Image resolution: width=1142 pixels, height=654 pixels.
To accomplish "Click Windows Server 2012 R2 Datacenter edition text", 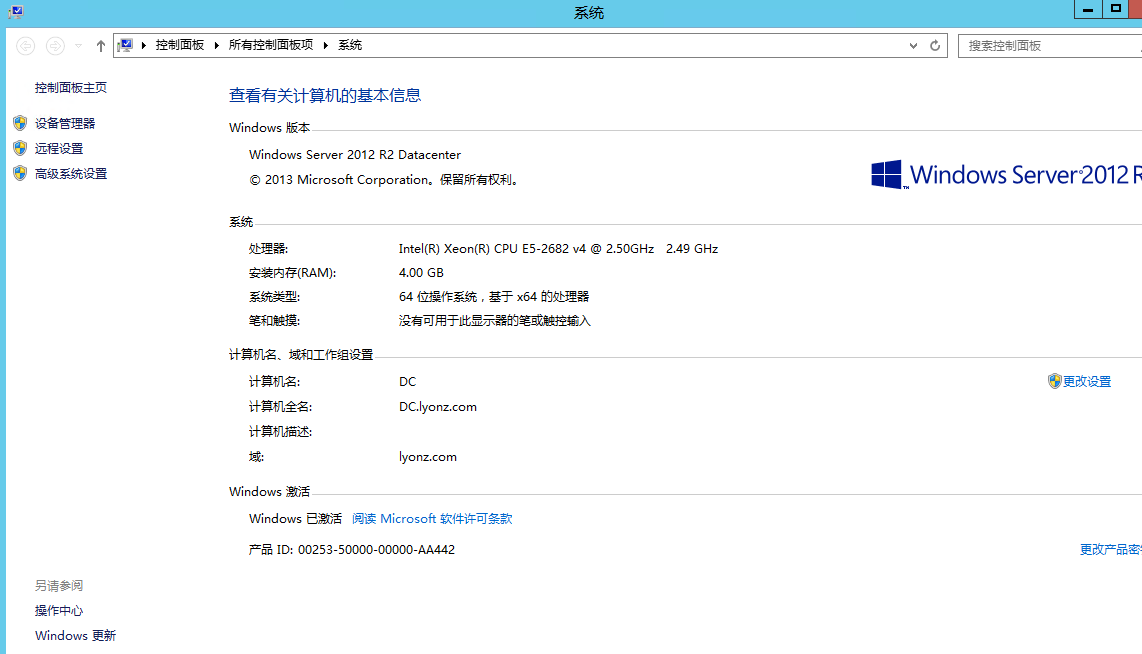I will click(x=355, y=154).
